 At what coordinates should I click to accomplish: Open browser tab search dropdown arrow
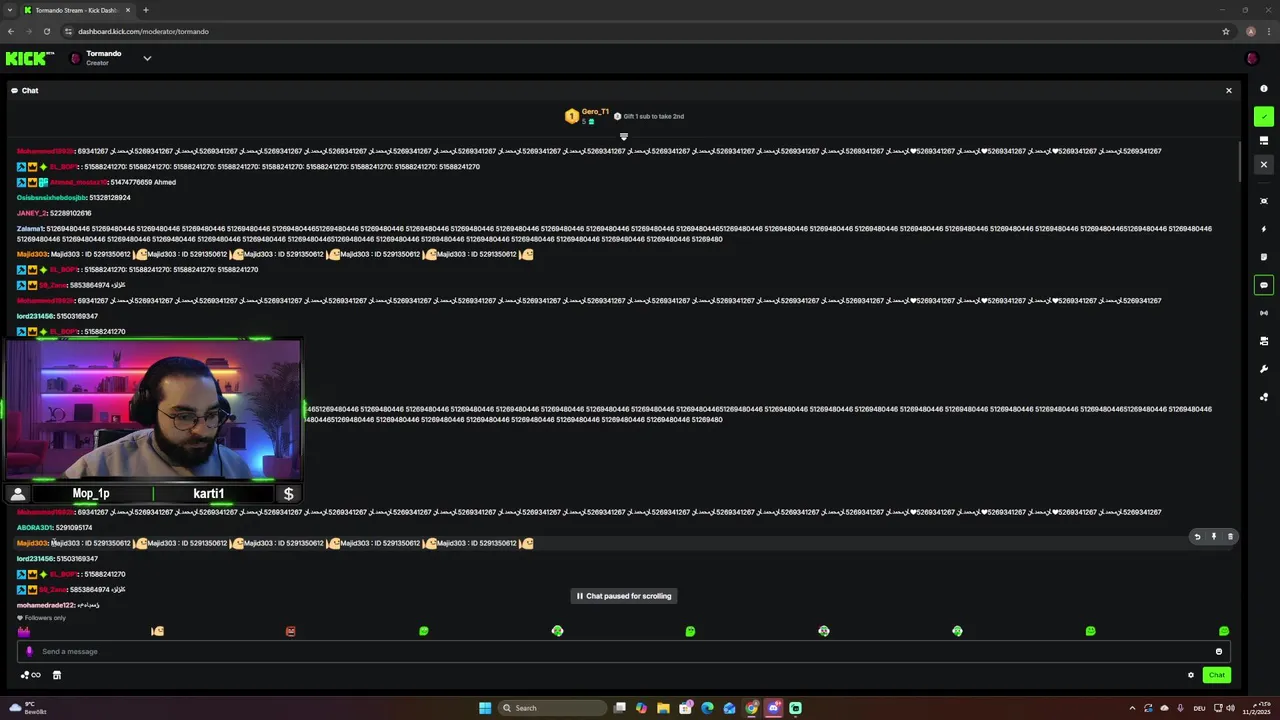click(9, 10)
